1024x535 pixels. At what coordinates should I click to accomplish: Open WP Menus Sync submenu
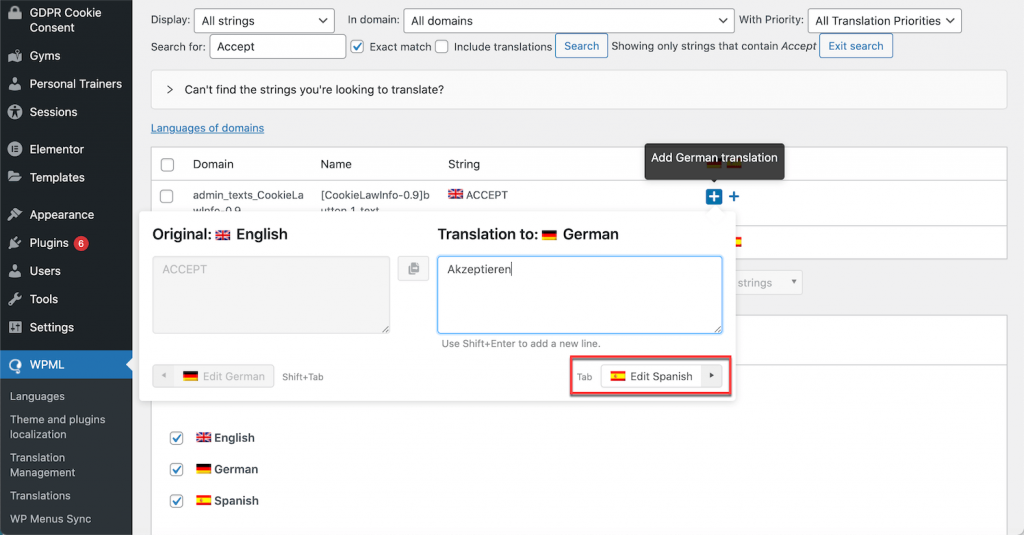pos(50,519)
